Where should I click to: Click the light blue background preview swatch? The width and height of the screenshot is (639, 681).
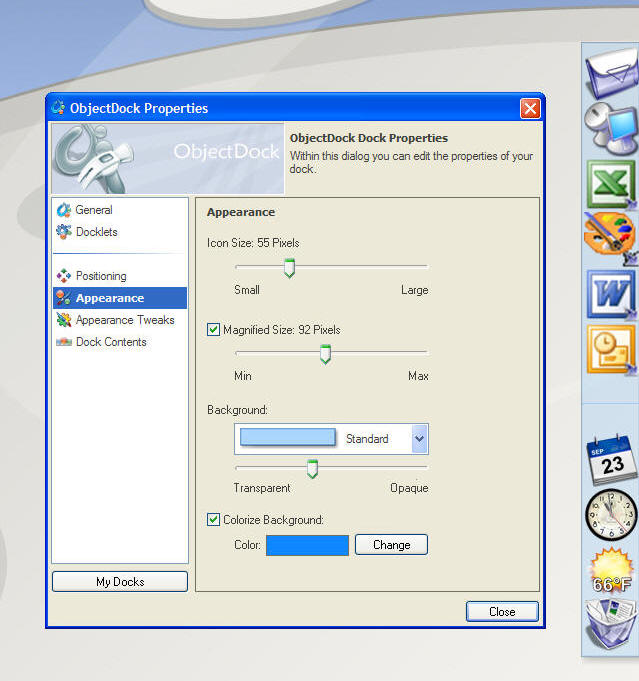(288, 437)
